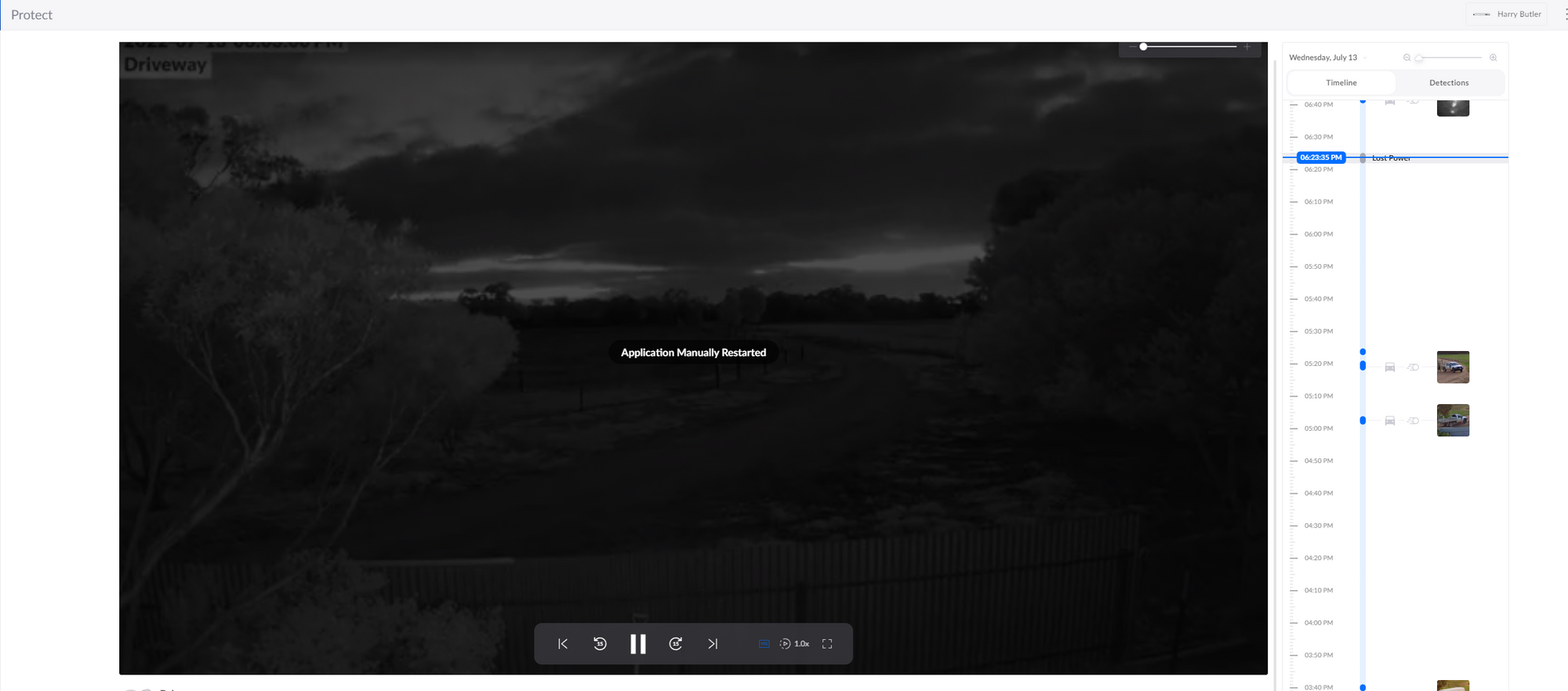Skip forward 15 seconds in recording
The image size is (1568, 691).
(676, 644)
